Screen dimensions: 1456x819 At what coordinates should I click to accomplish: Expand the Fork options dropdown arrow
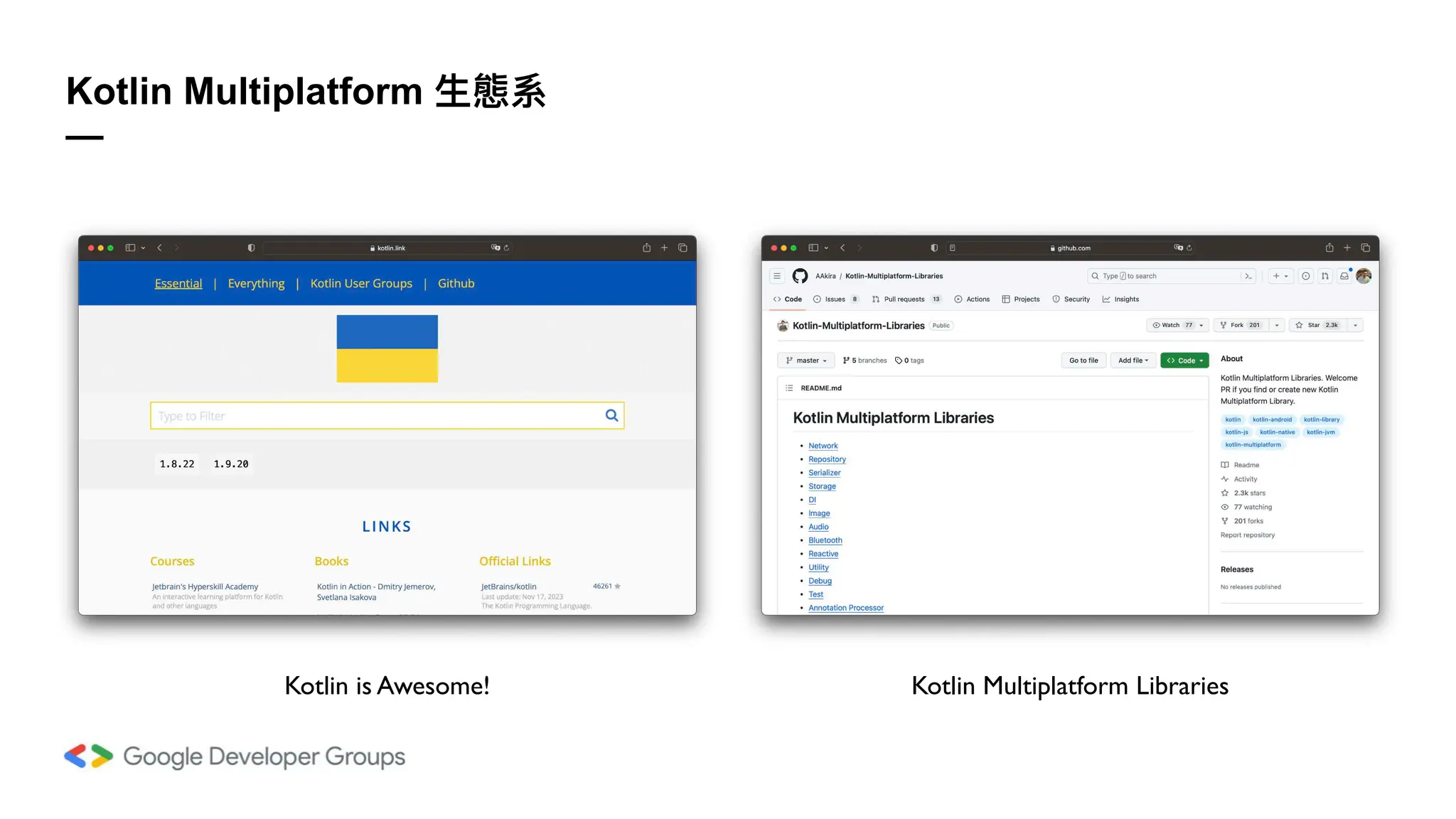[x=1277, y=325]
